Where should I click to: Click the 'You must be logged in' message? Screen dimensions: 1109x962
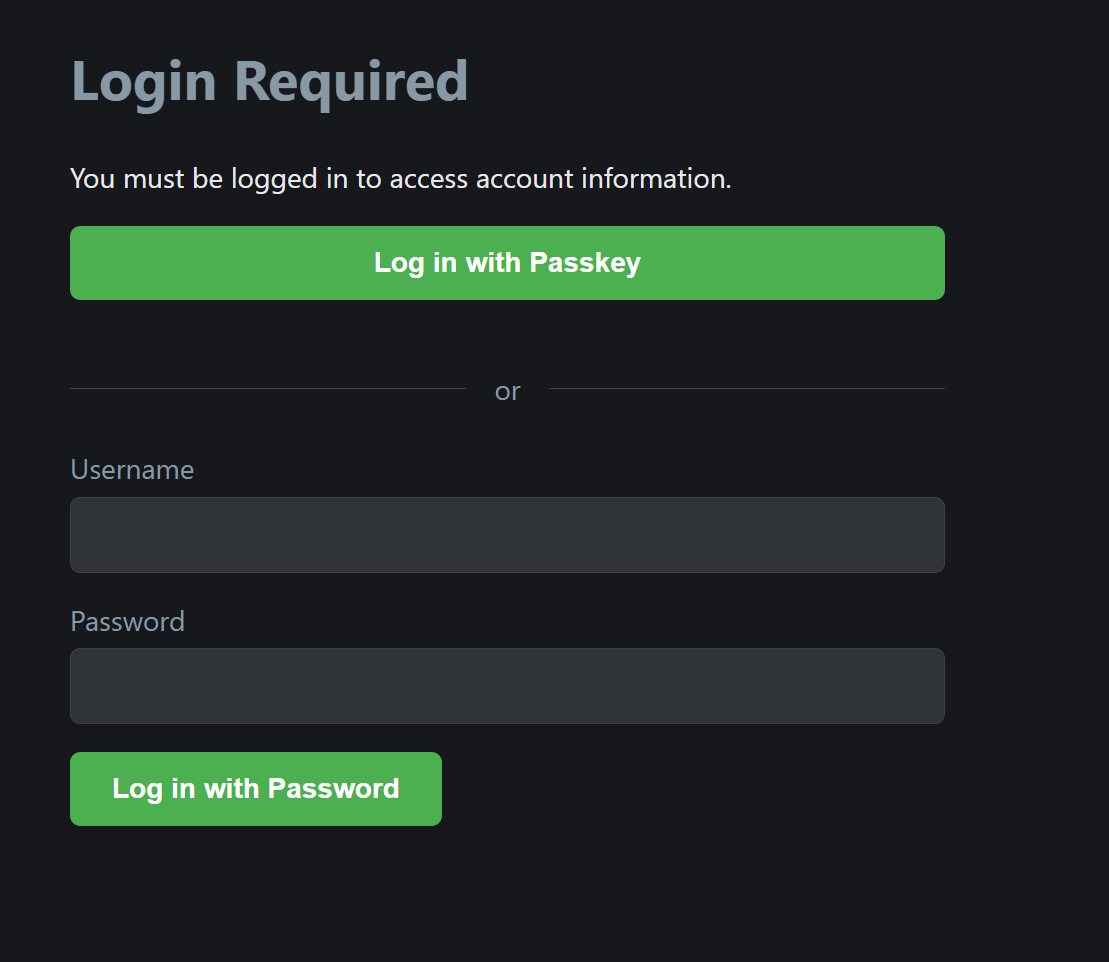point(400,179)
